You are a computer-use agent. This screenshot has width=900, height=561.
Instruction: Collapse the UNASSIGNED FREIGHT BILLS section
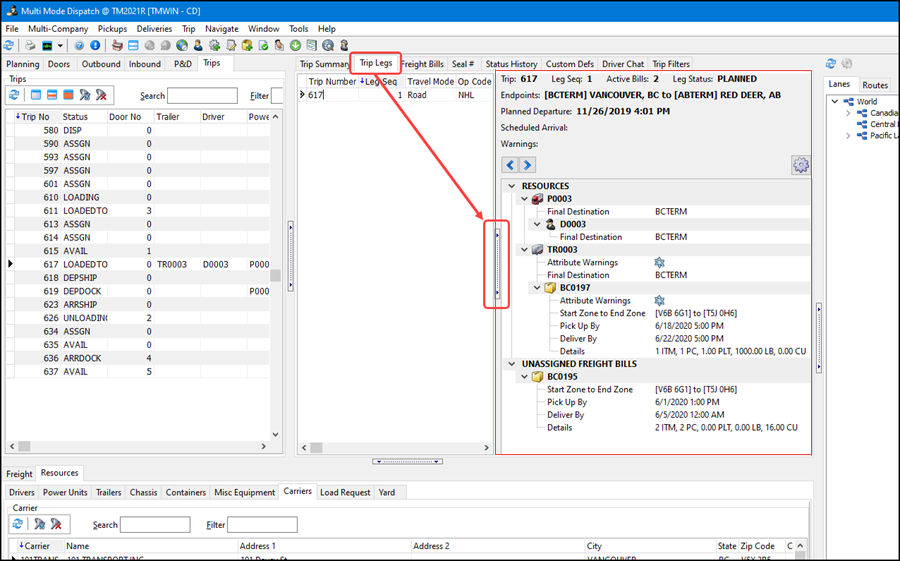[x=512, y=364]
